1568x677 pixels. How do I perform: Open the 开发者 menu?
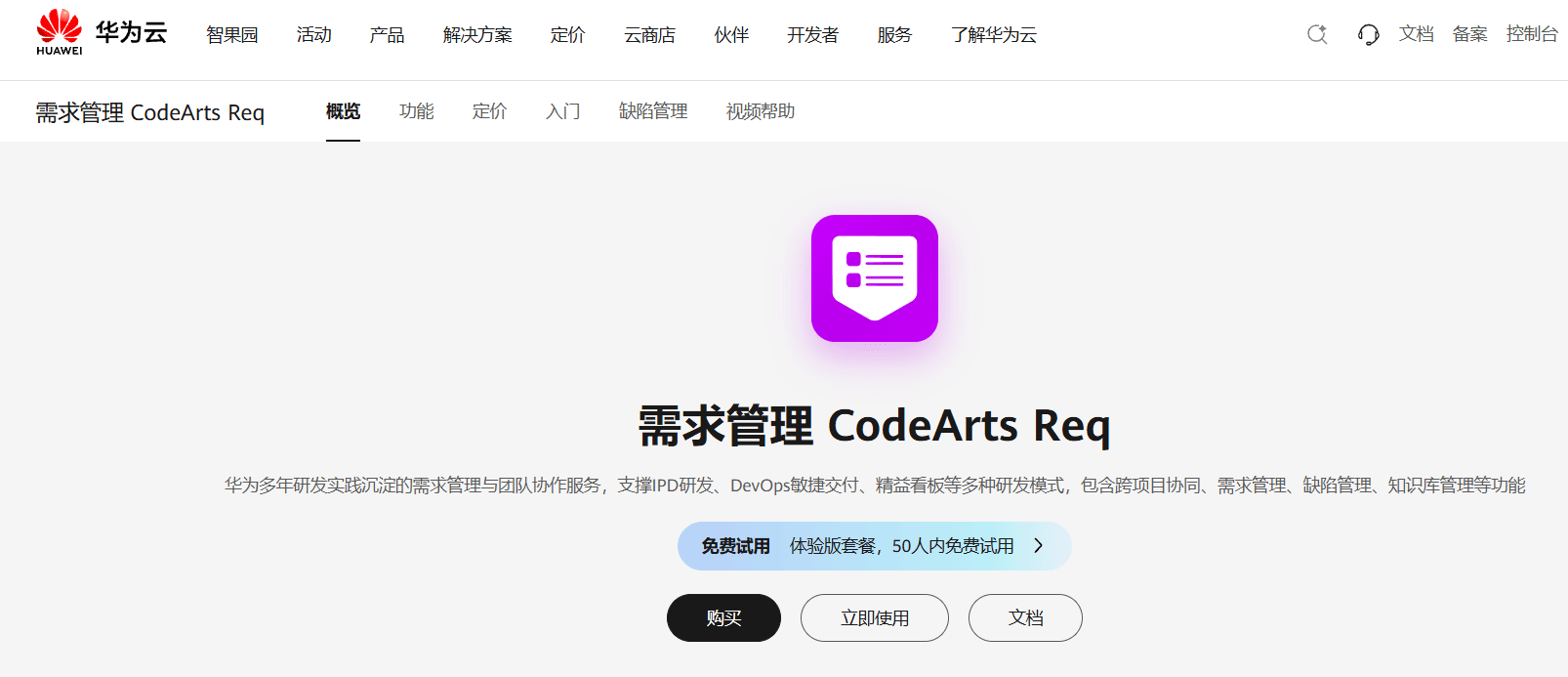(813, 35)
